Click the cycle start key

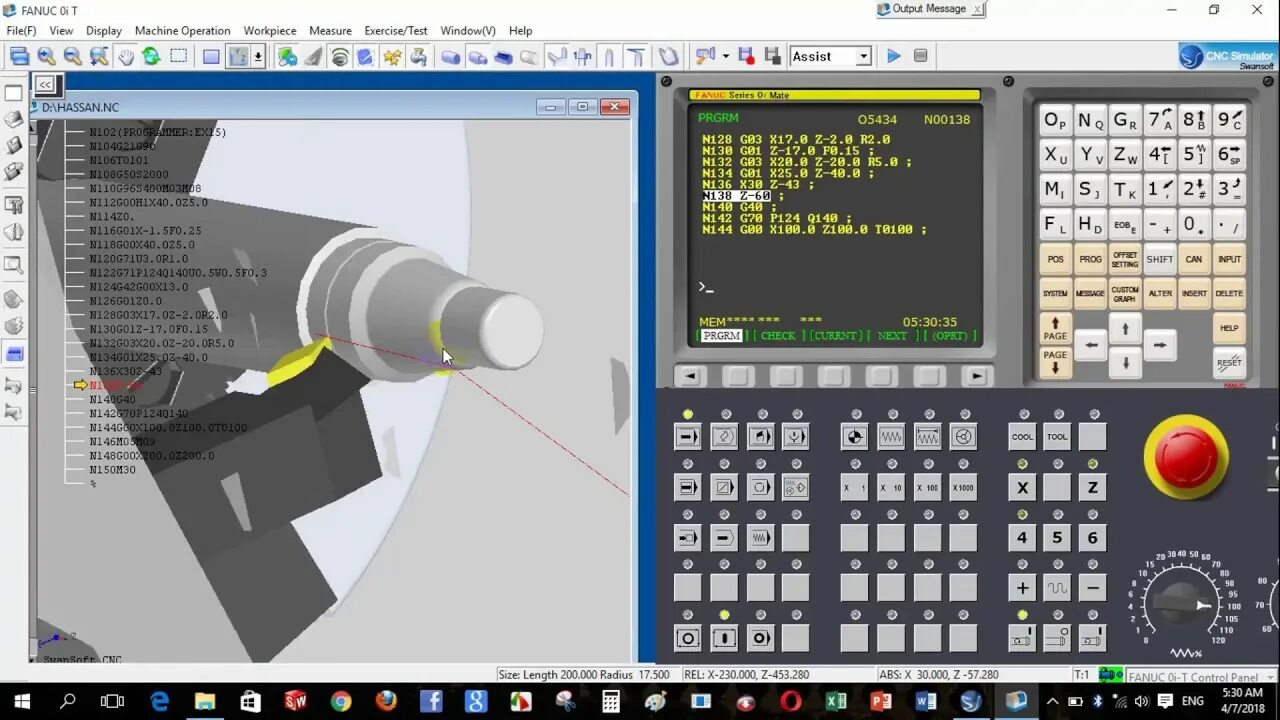pyautogui.click(x=724, y=639)
